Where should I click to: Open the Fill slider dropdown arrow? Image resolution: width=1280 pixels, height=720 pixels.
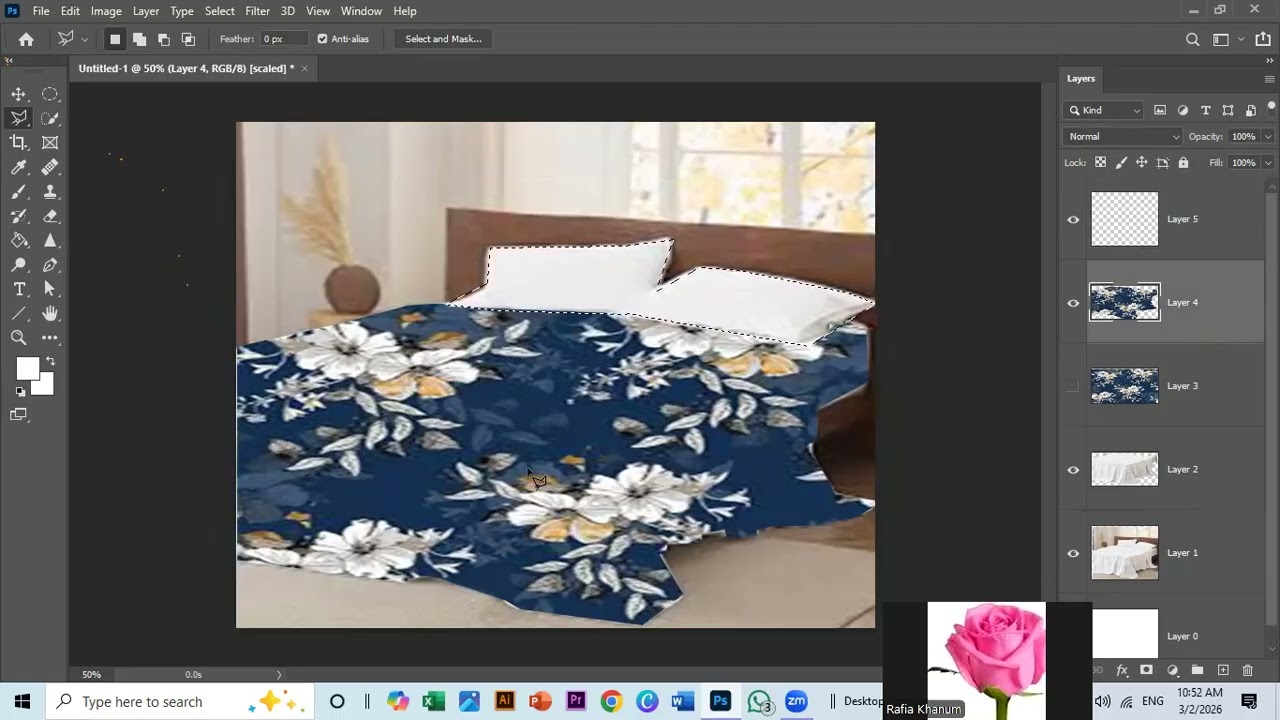[1268, 162]
